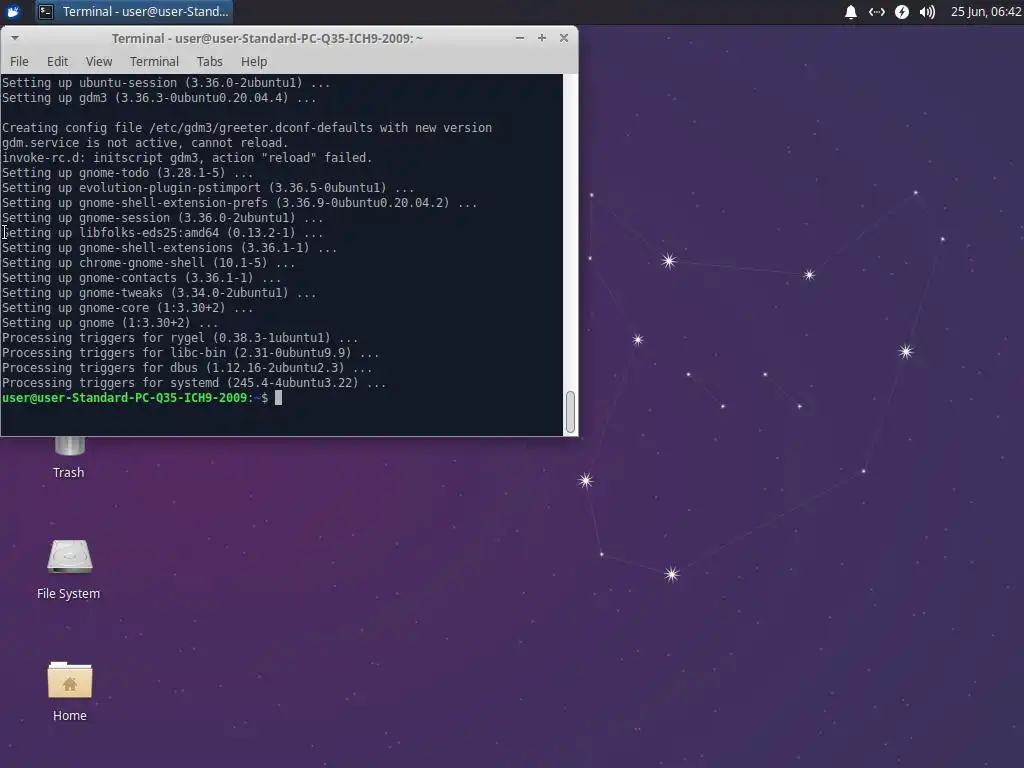Click 'Setting up libfolks-eds25:amd64' line
Image resolution: width=1024 pixels, height=768 pixels.
tap(162, 232)
